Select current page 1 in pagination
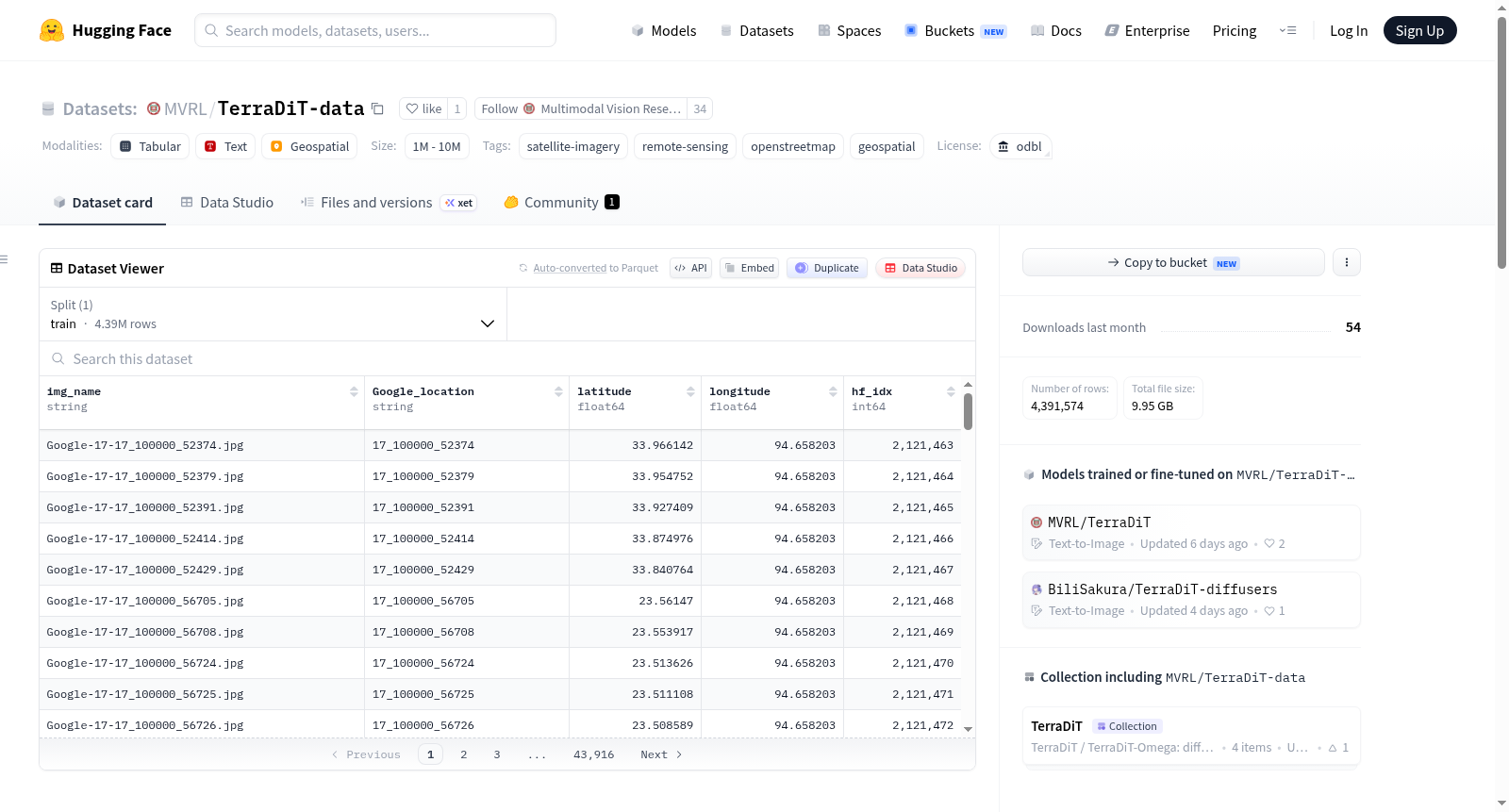This screenshot has height=812, width=1509. [430, 754]
